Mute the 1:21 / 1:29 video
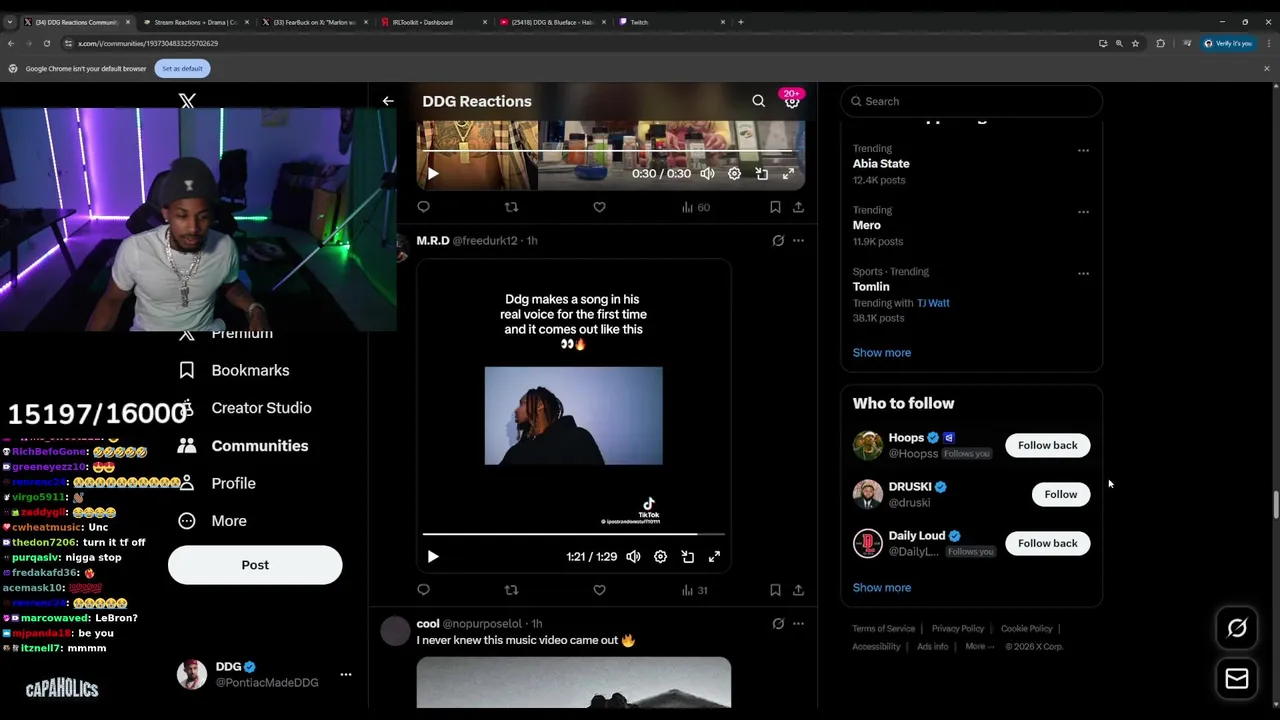 point(633,556)
